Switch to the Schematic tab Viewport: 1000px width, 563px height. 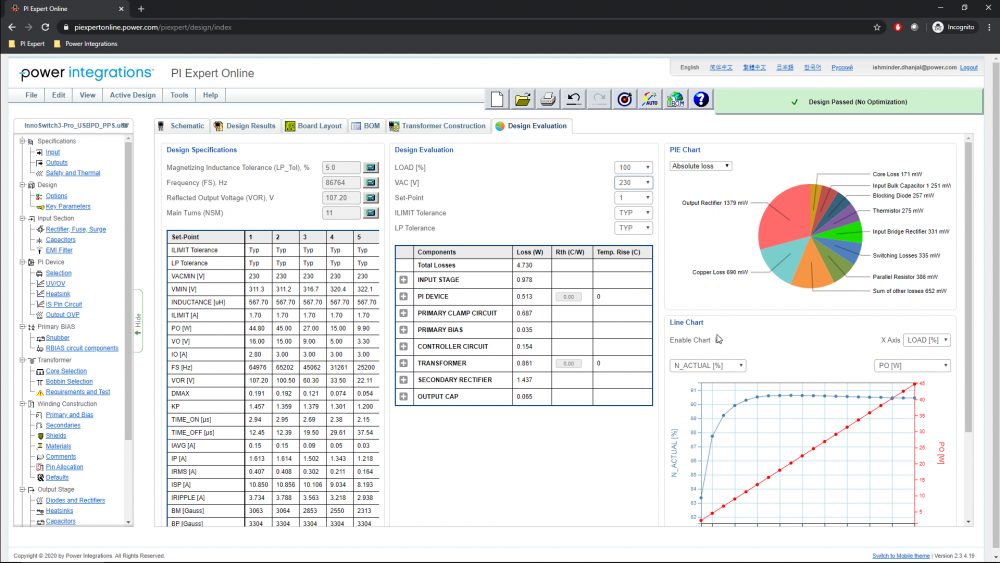click(181, 126)
